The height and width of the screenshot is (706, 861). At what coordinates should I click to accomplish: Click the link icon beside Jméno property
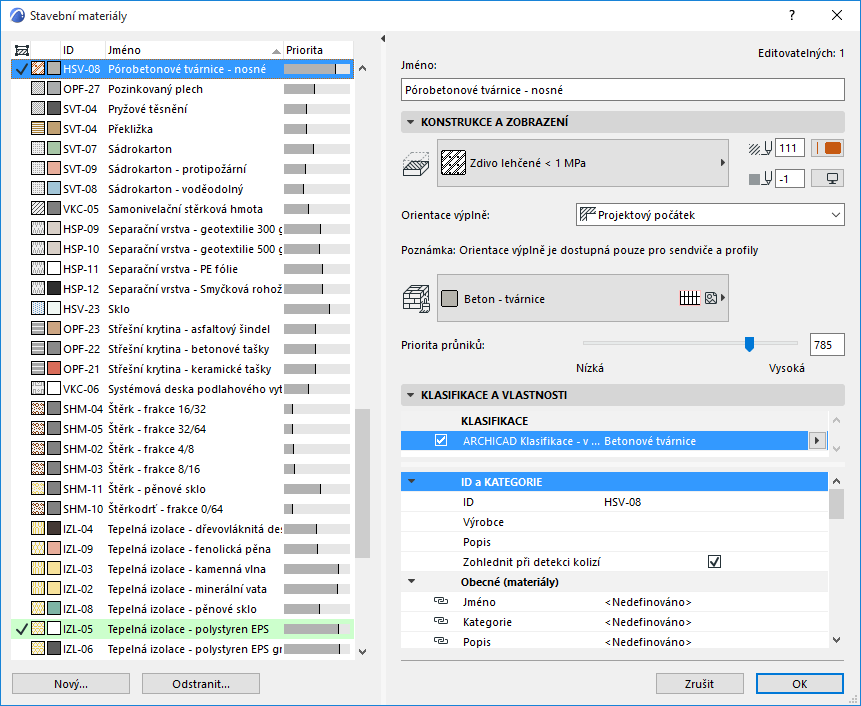441,601
